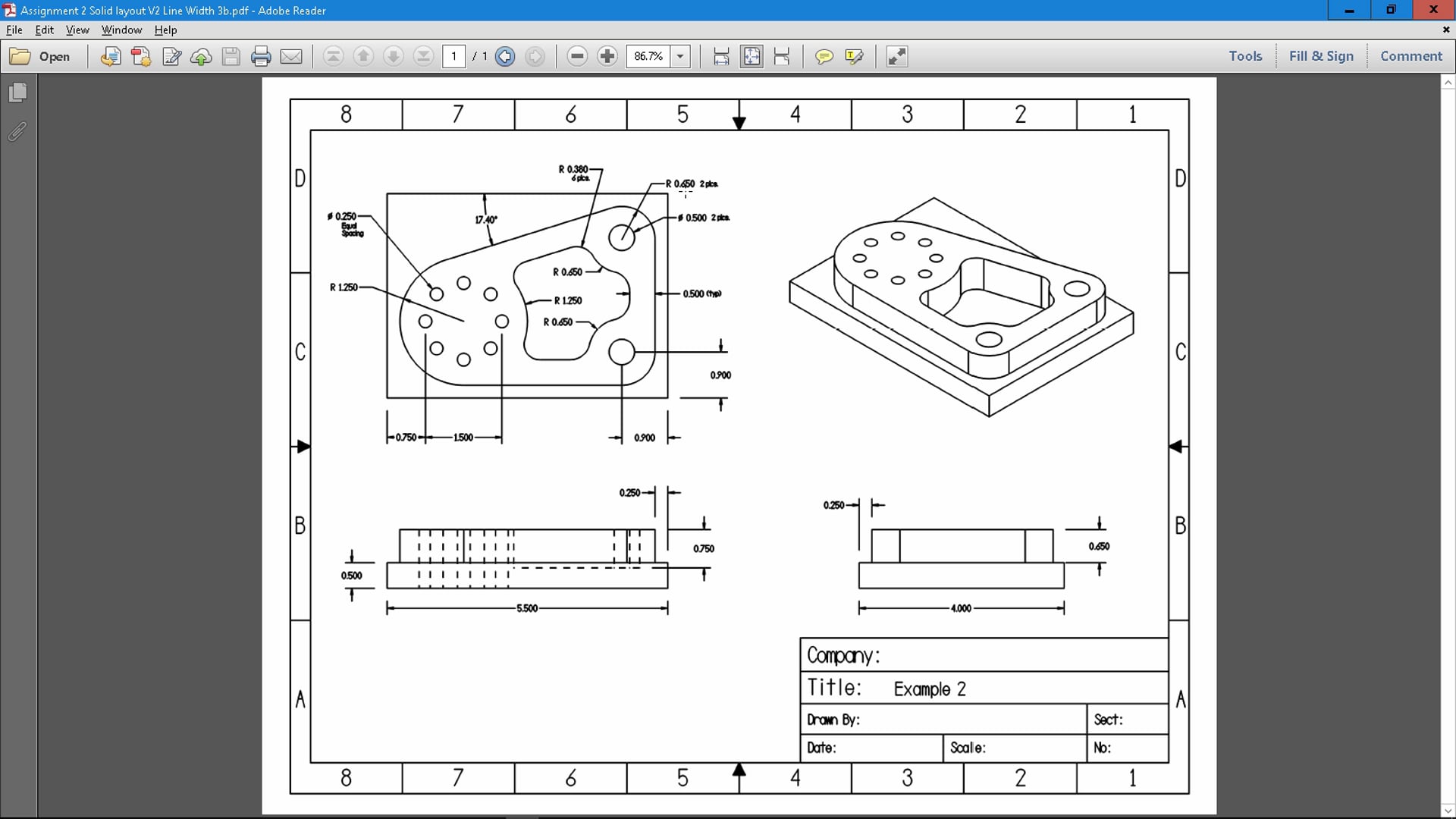1456x819 pixels.
Task: Open the zoom level dropdown arrow
Action: coord(680,56)
